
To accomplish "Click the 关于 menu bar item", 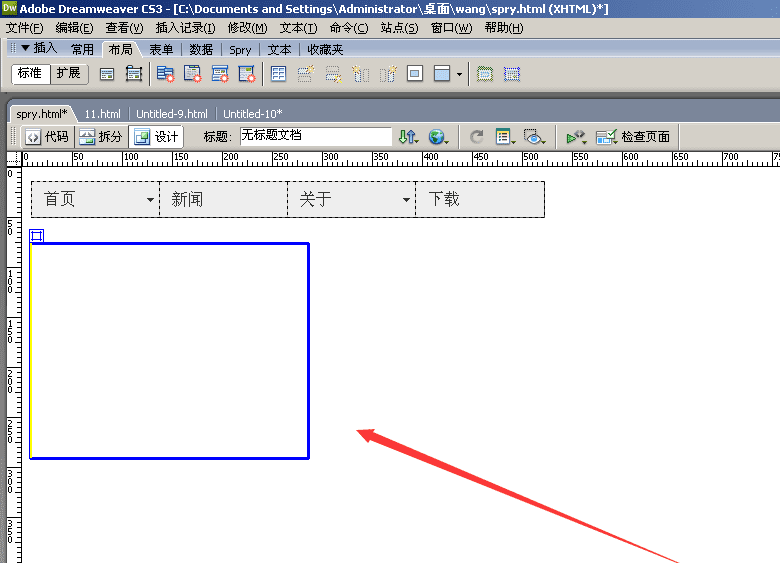I will pos(352,199).
